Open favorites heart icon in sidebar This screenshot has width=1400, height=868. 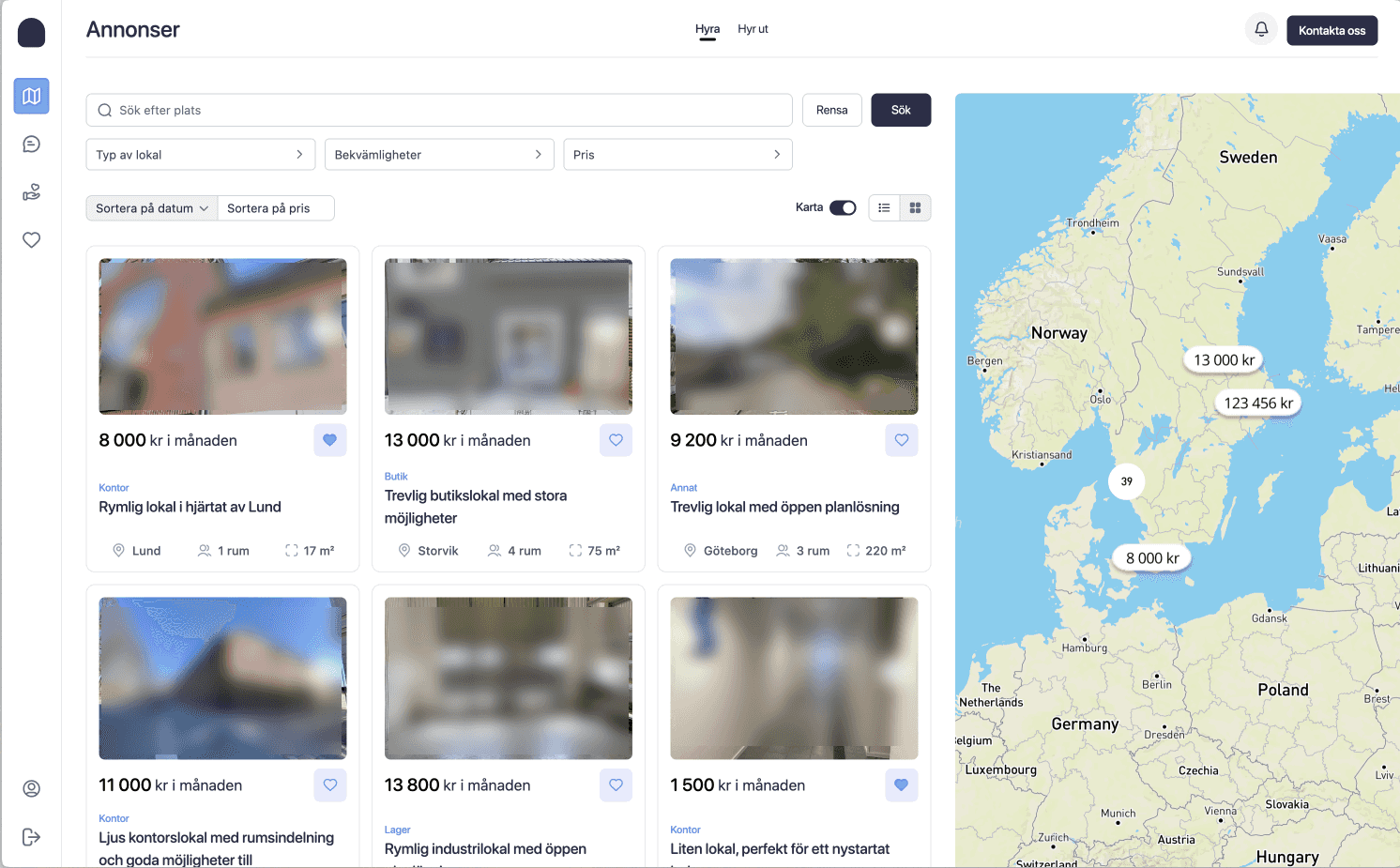[31, 240]
